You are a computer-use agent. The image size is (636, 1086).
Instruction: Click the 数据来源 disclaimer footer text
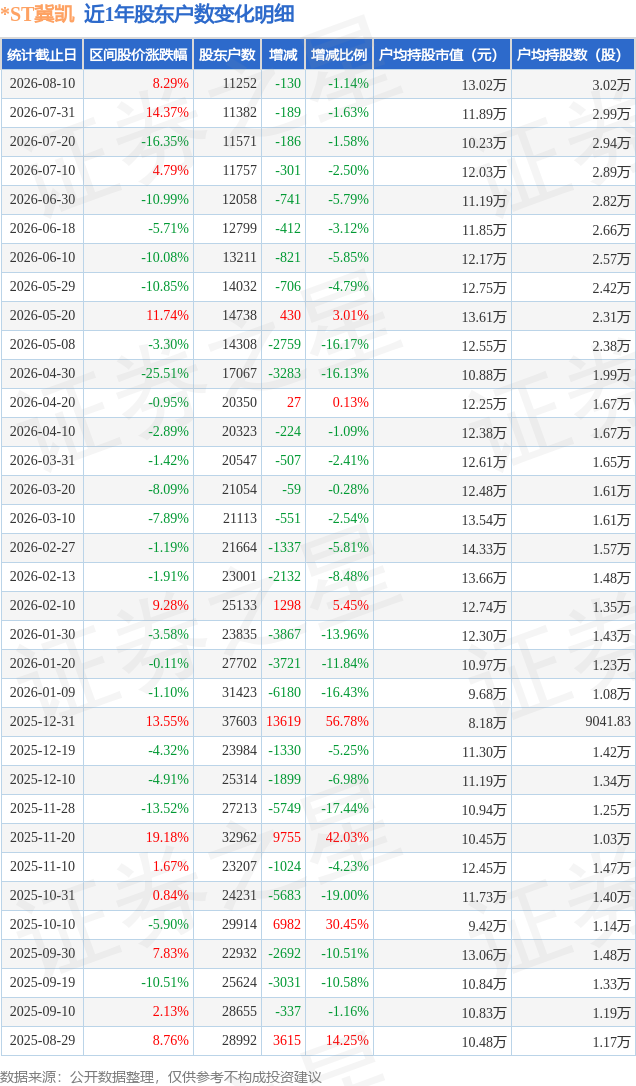pos(161,1077)
